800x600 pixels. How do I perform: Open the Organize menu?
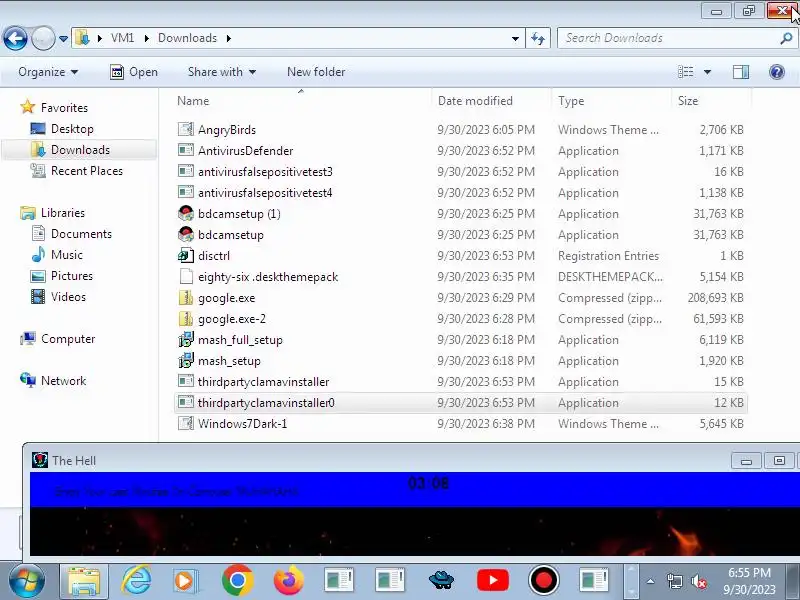[x=48, y=72]
